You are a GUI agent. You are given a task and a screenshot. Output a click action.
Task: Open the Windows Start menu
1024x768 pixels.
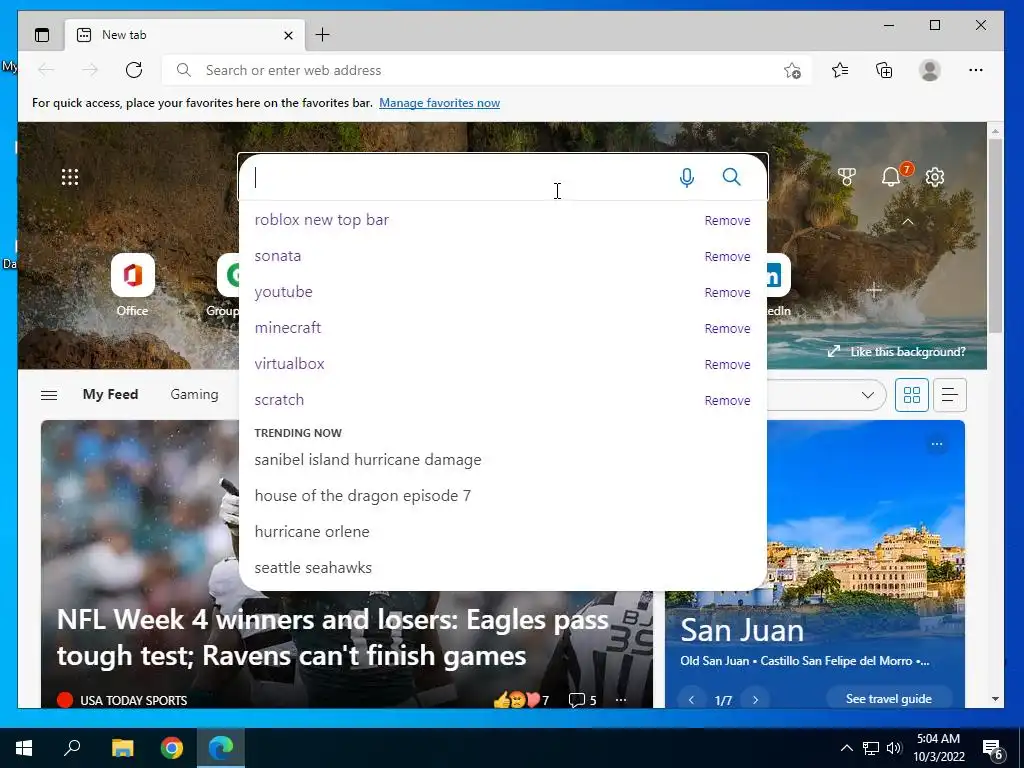pos(24,748)
